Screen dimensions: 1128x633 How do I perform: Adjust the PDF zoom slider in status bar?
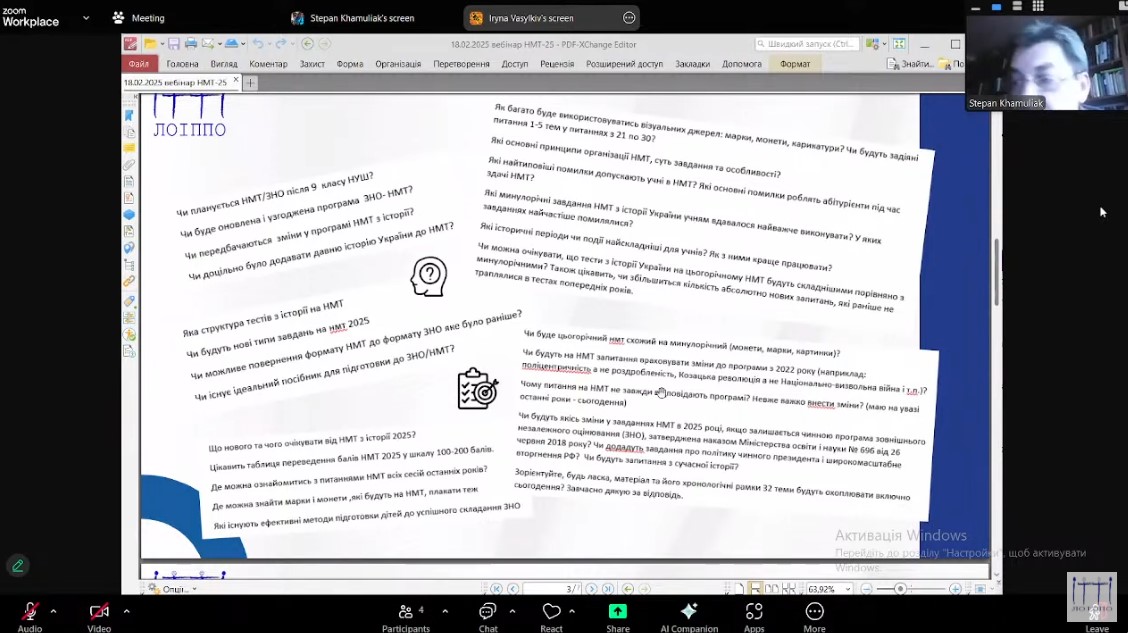[901, 589]
